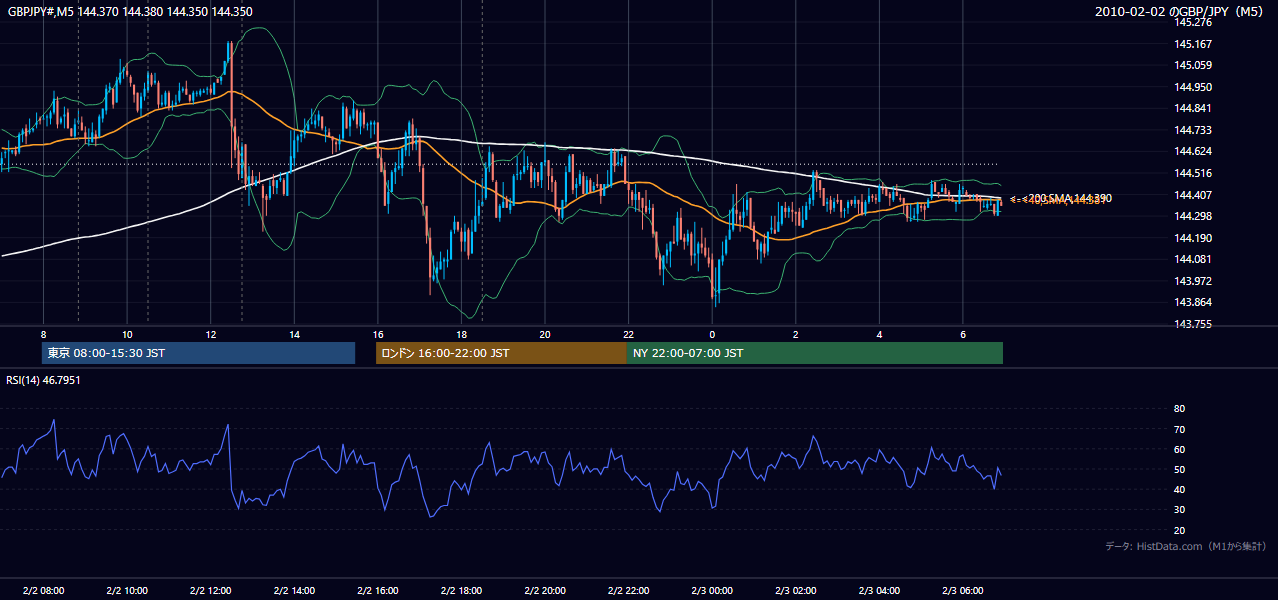
Task: Click the 2/2 16:00 timestamp label
Action: pyautogui.click(x=377, y=591)
